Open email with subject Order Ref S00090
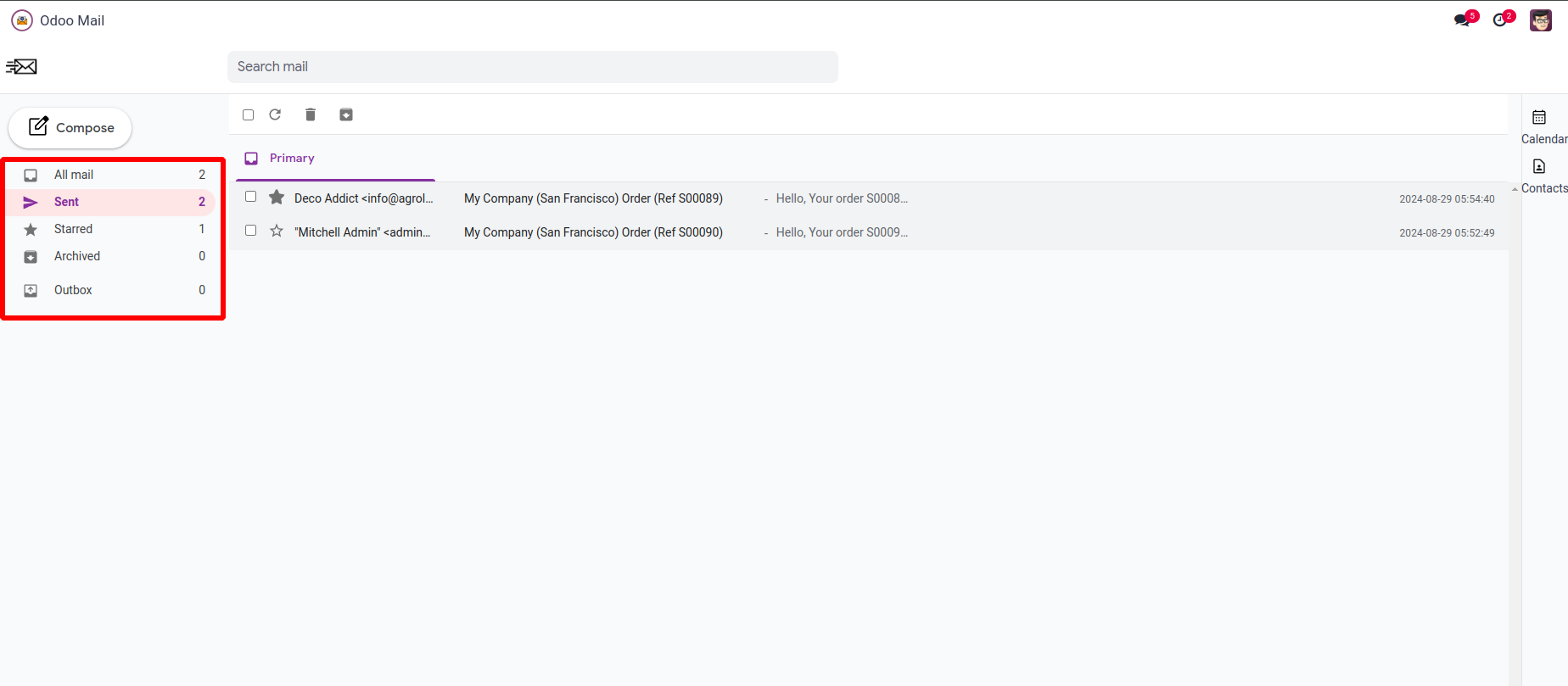 (x=593, y=232)
